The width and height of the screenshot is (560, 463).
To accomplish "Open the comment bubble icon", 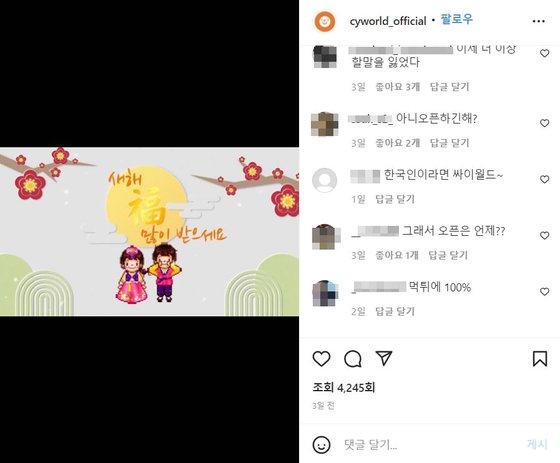I will 352,359.
